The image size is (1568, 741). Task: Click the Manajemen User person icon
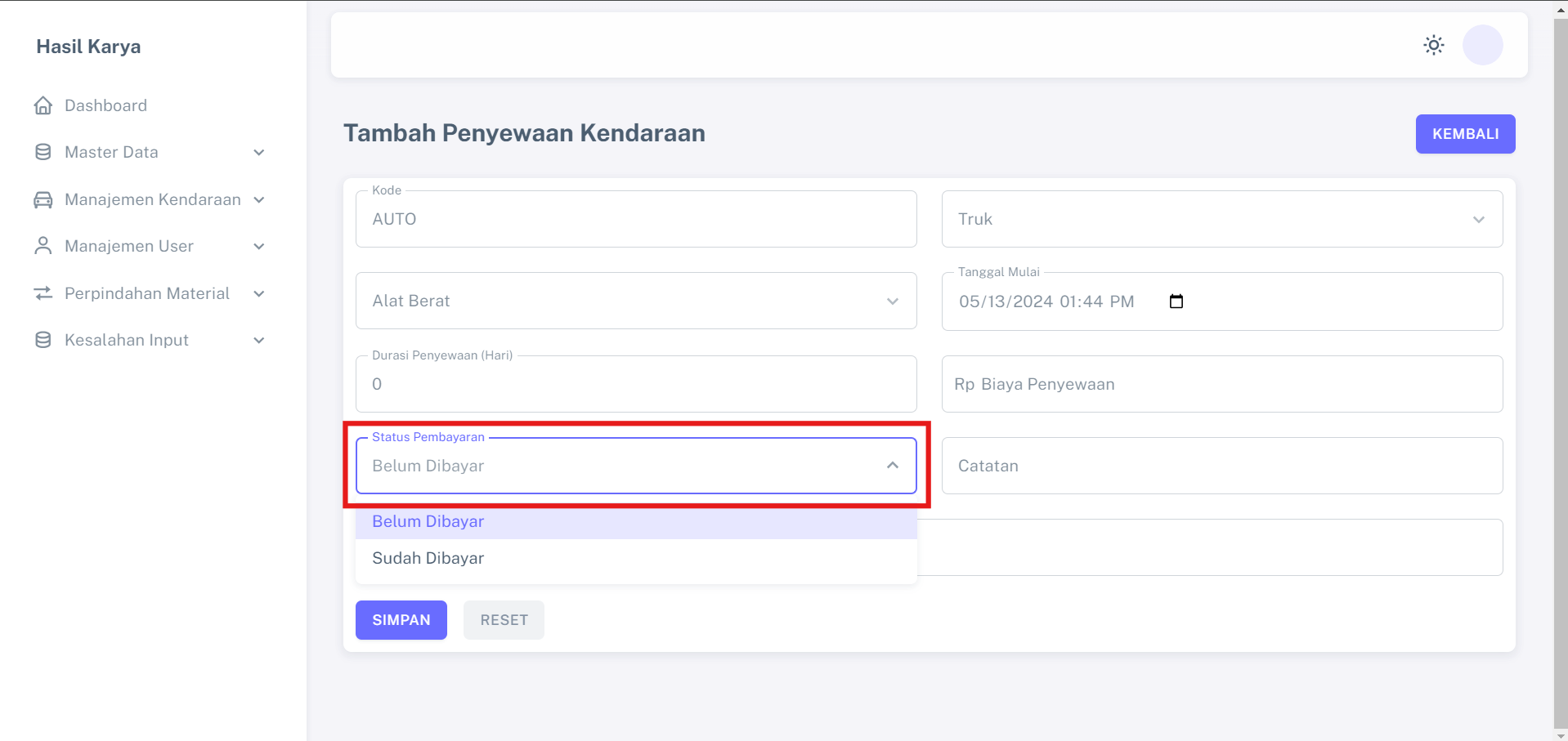point(43,246)
